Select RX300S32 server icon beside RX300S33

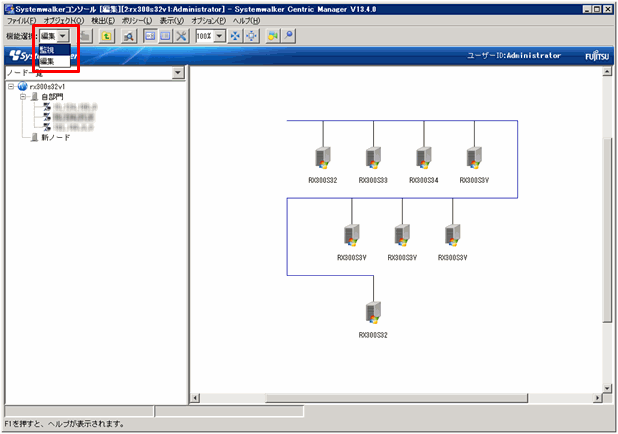323,158
